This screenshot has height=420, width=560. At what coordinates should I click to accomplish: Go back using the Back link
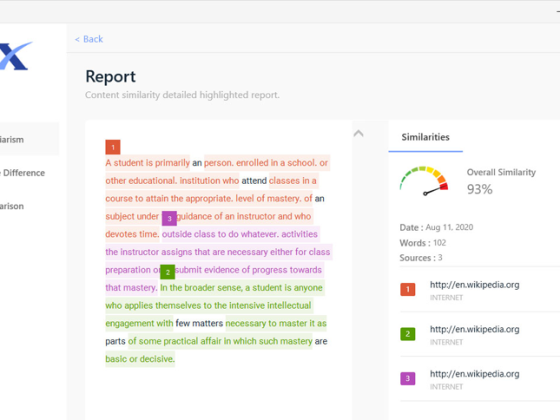pos(89,39)
